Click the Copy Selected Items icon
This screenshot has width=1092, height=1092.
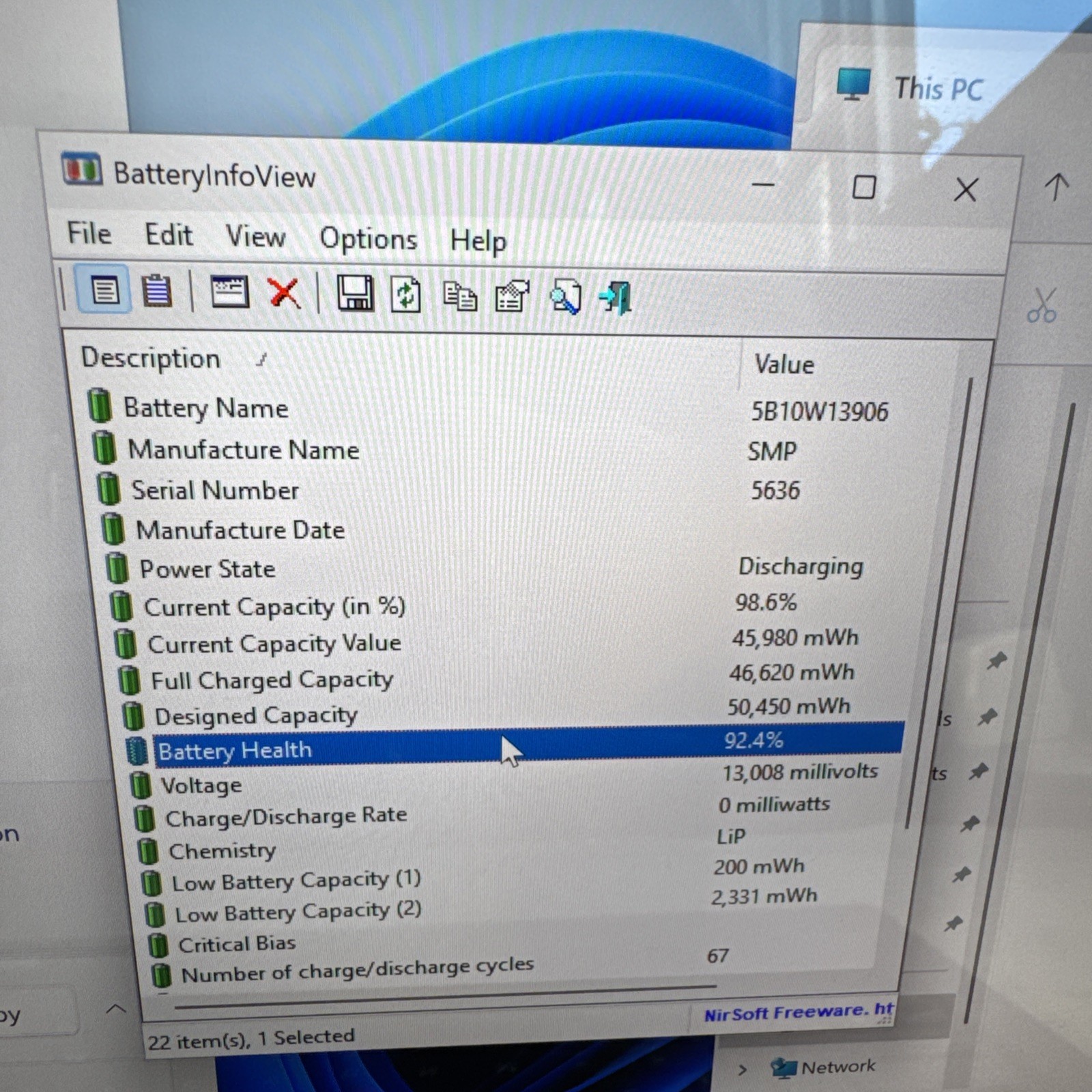[459, 296]
